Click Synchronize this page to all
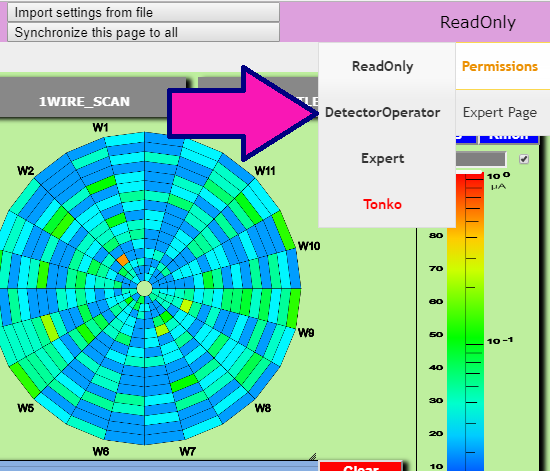Screen dimensions: 550x471 [143, 33]
